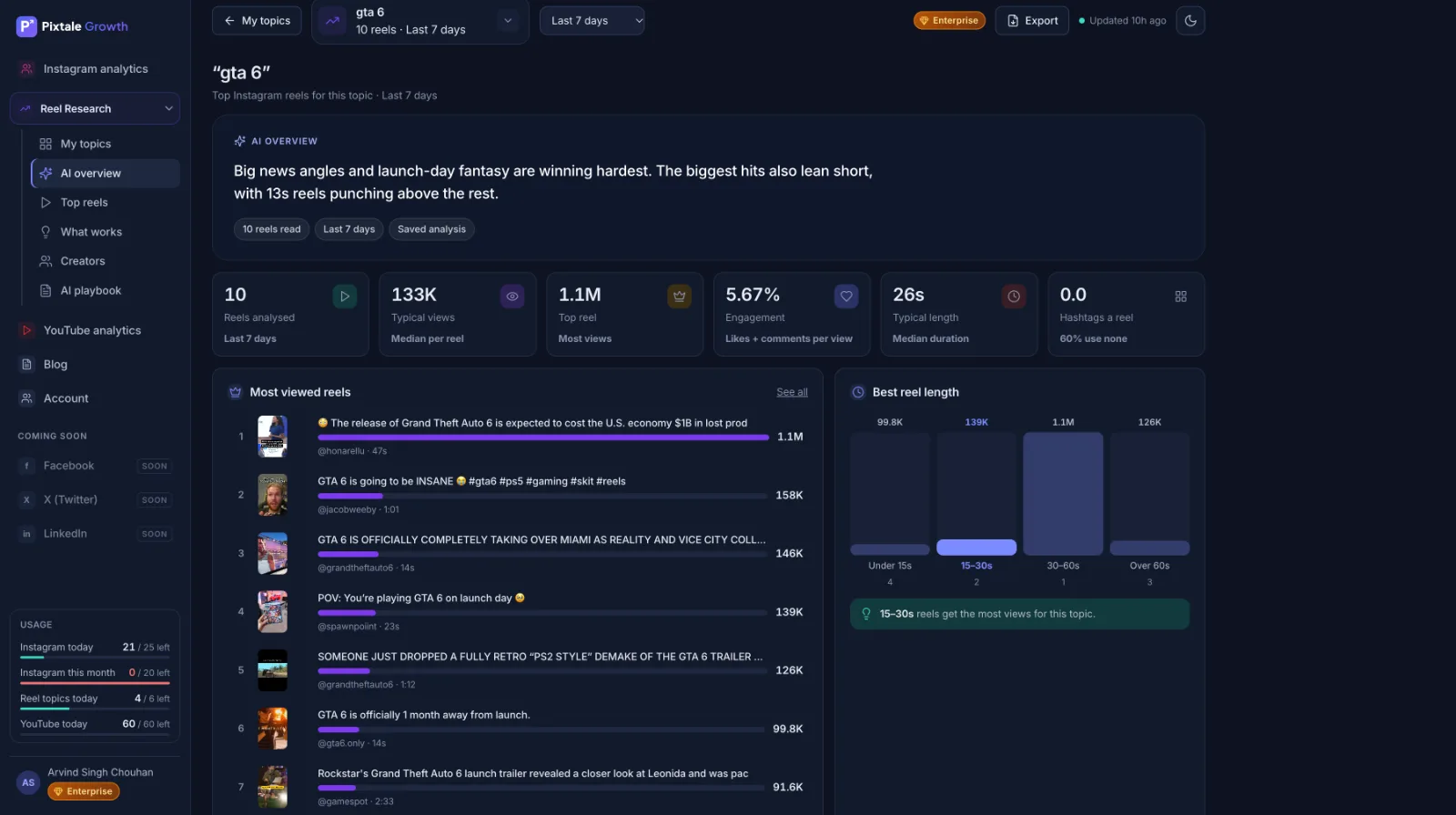This screenshot has height=815, width=1456.
Task: Click the AS user avatar
Action: coord(28,782)
